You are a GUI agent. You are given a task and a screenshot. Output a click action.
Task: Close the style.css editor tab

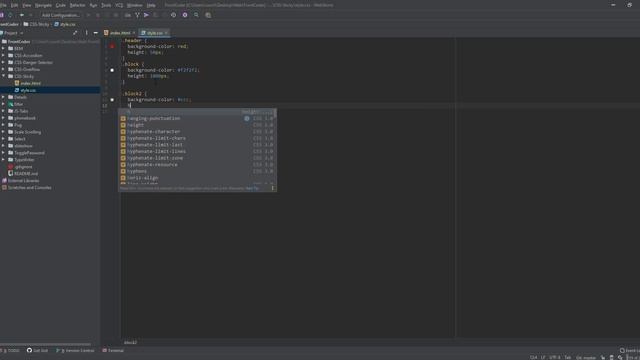166,33
